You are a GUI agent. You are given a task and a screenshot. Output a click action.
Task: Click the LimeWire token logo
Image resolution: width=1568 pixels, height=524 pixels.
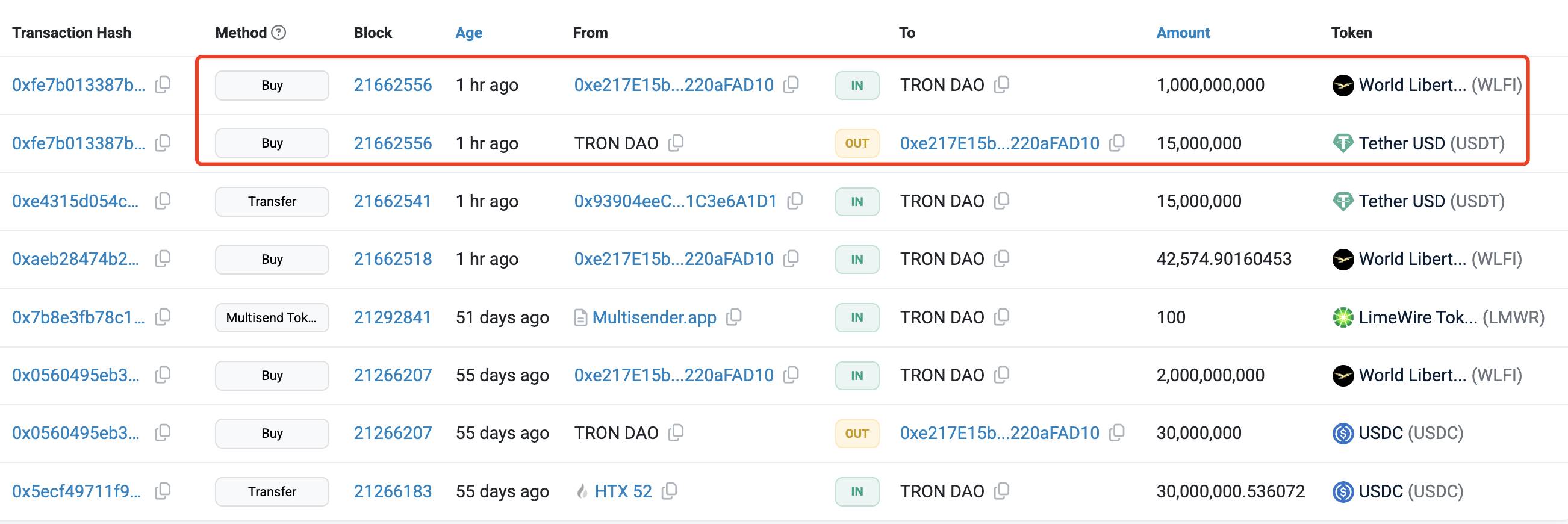[x=1343, y=317]
